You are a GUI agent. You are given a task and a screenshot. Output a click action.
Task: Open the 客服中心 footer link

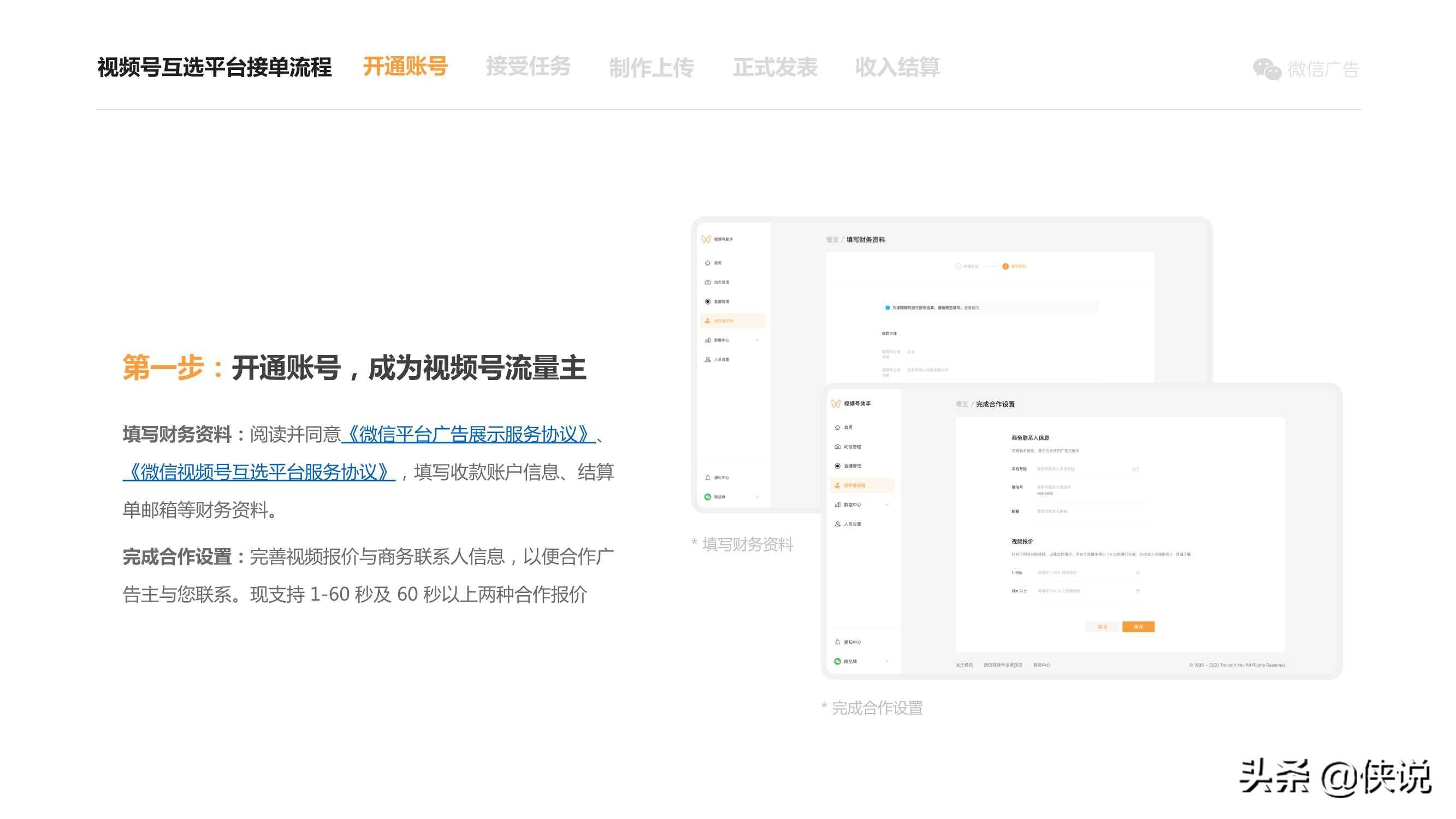click(1041, 665)
